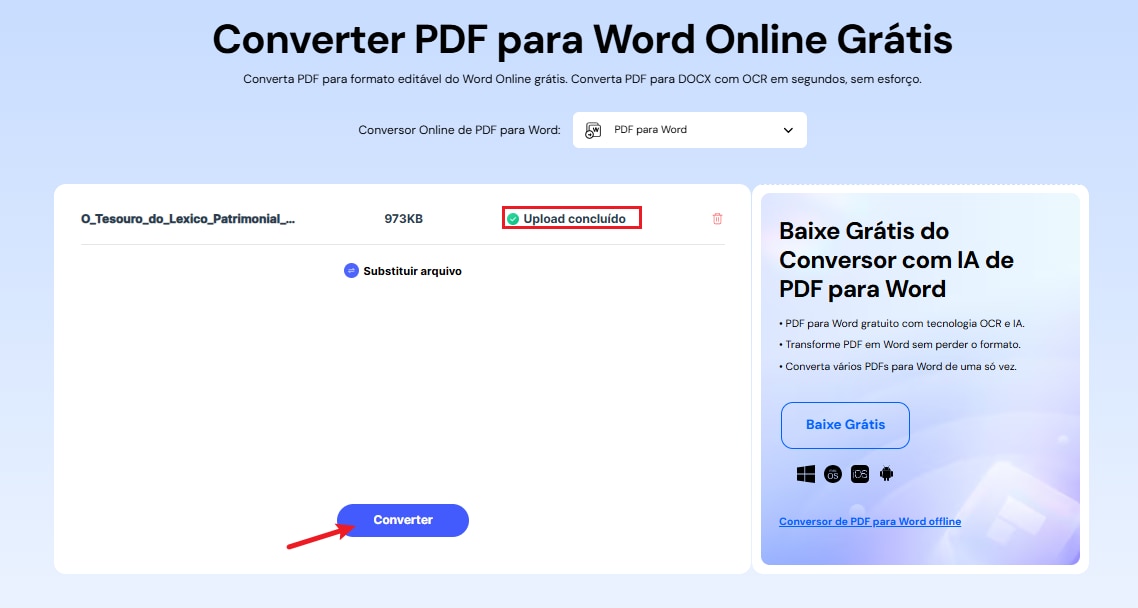1138x608 pixels.
Task: Click the 973KB file size
Action: [404, 218]
